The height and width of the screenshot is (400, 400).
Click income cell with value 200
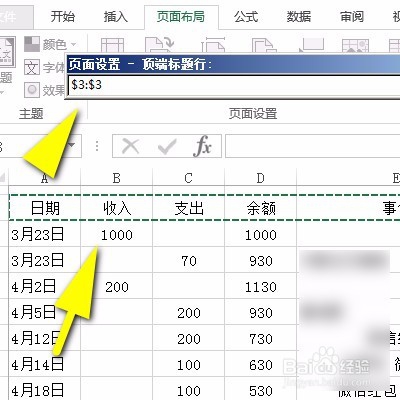(x=117, y=286)
